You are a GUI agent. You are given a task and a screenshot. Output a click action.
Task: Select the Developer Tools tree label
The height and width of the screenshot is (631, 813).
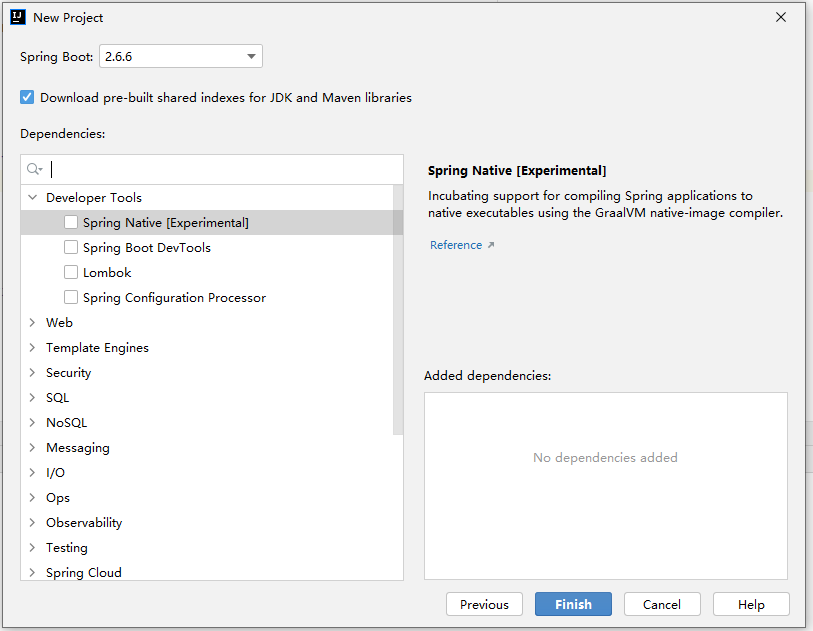(94, 198)
